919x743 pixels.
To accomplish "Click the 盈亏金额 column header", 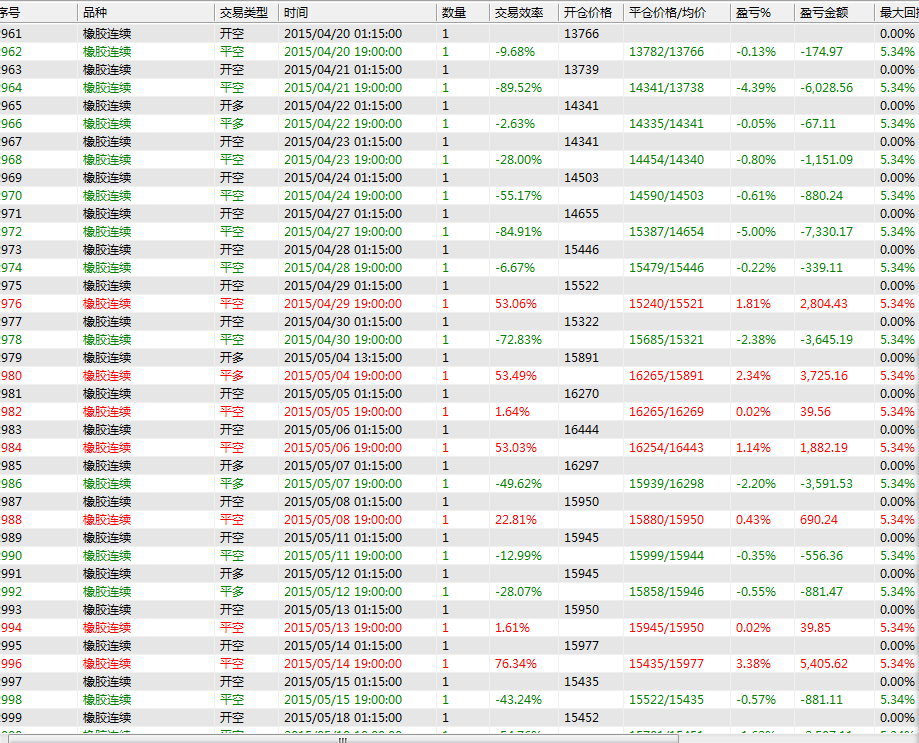I will click(x=824, y=12).
